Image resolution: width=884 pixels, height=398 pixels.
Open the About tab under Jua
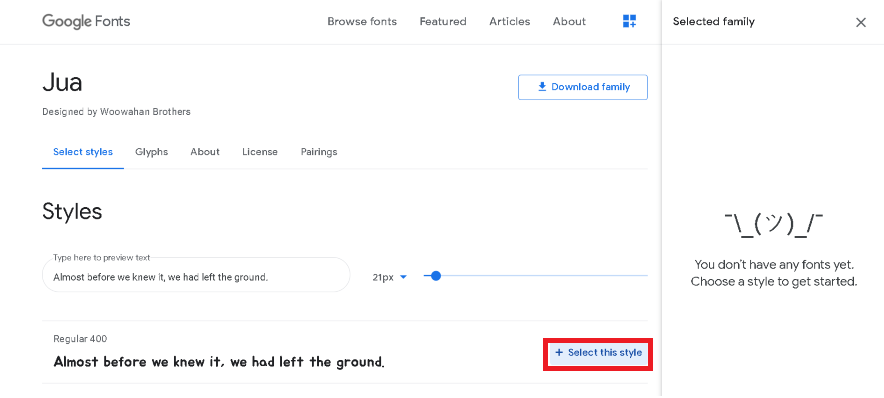(x=205, y=152)
